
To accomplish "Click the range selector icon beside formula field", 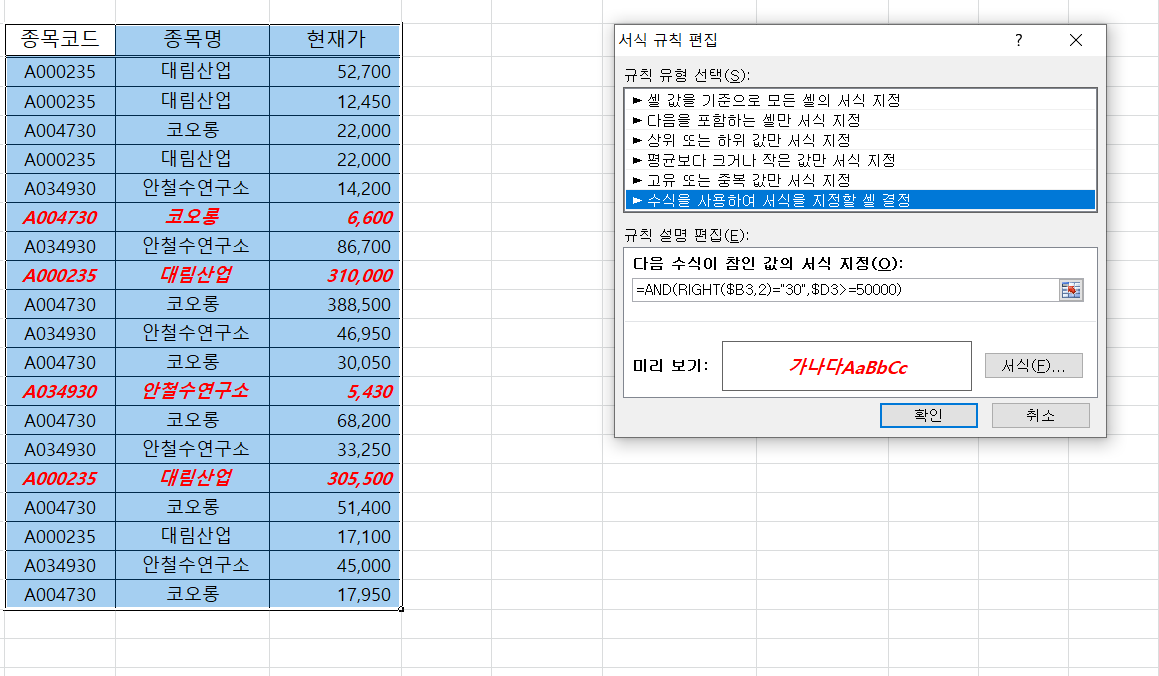I will tap(1071, 290).
